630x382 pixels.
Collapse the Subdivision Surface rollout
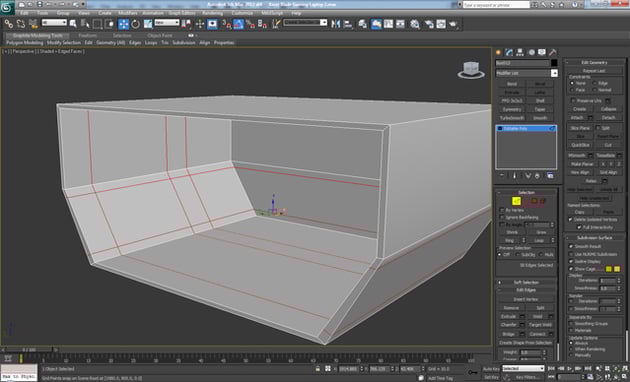click(x=595, y=237)
